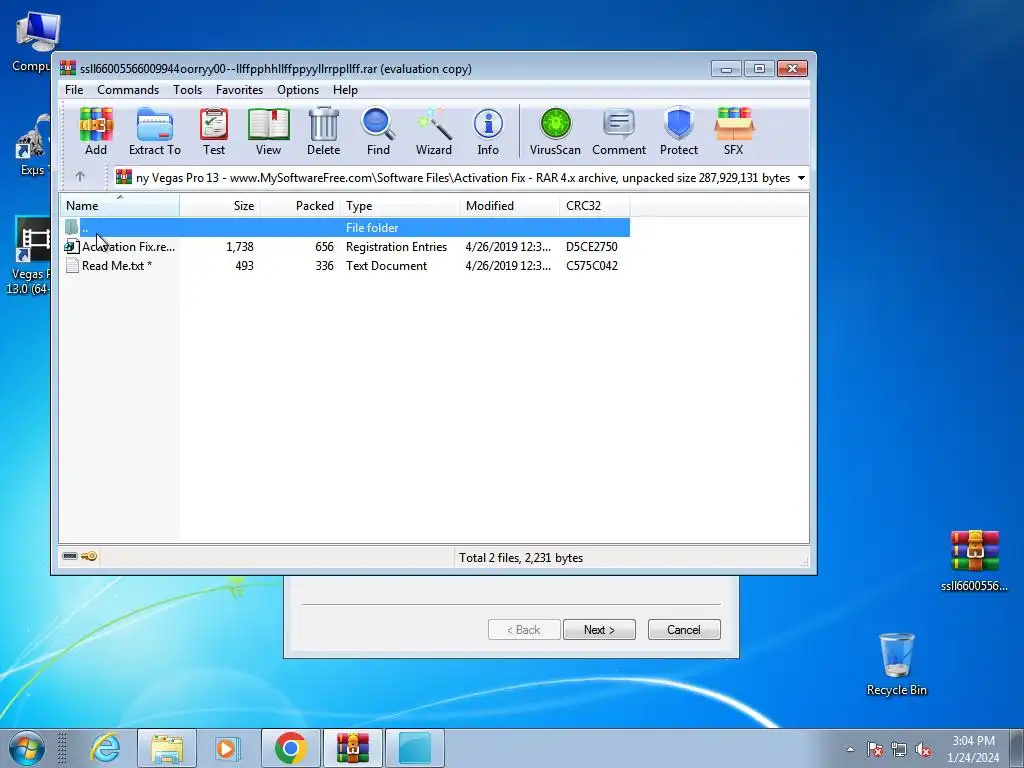Click the Action Center flag tray icon
Screen dimensions: 1024x768
[x=875, y=749]
